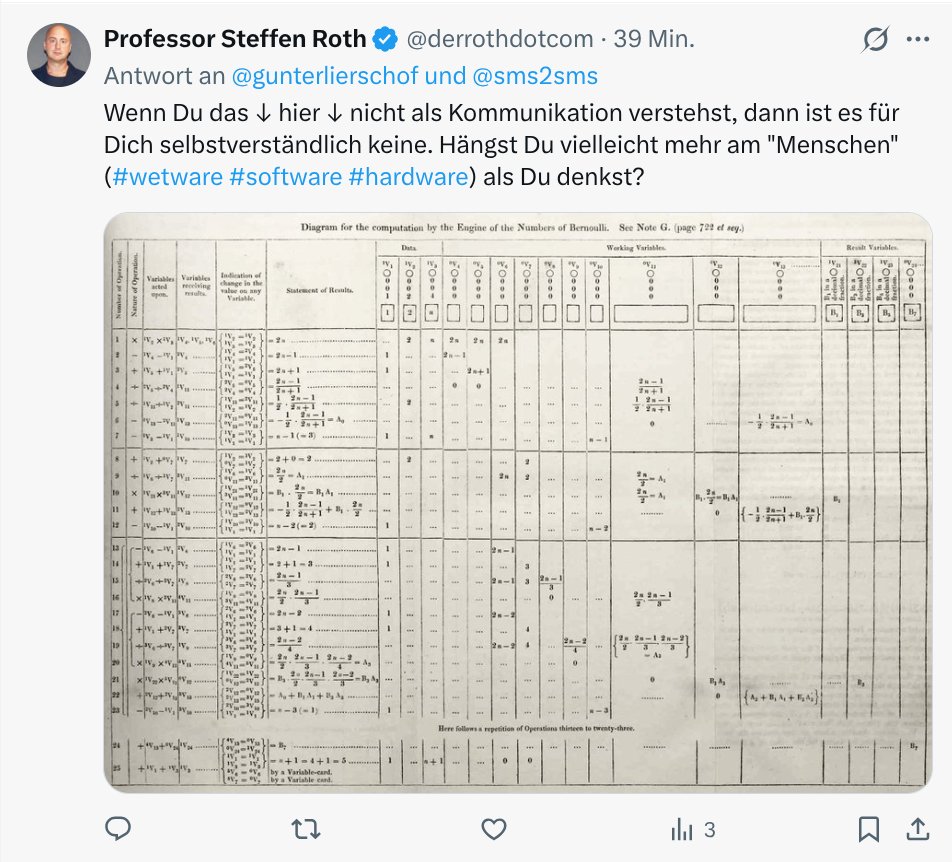The height and width of the screenshot is (862, 952).
Task: Open the three-dot more options menu
Action: (917, 40)
